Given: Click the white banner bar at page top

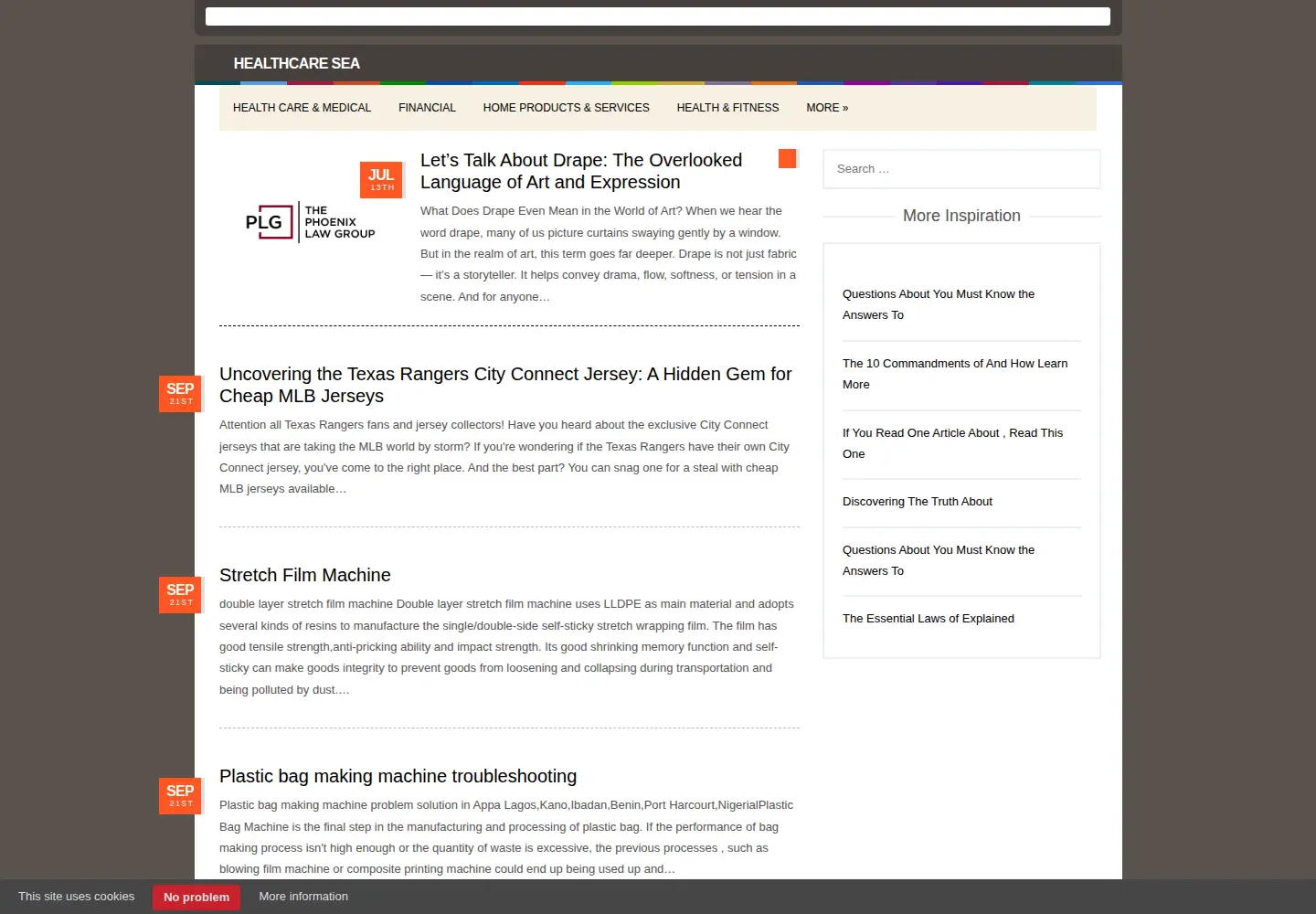Looking at the screenshot, I should coord(658,16).
